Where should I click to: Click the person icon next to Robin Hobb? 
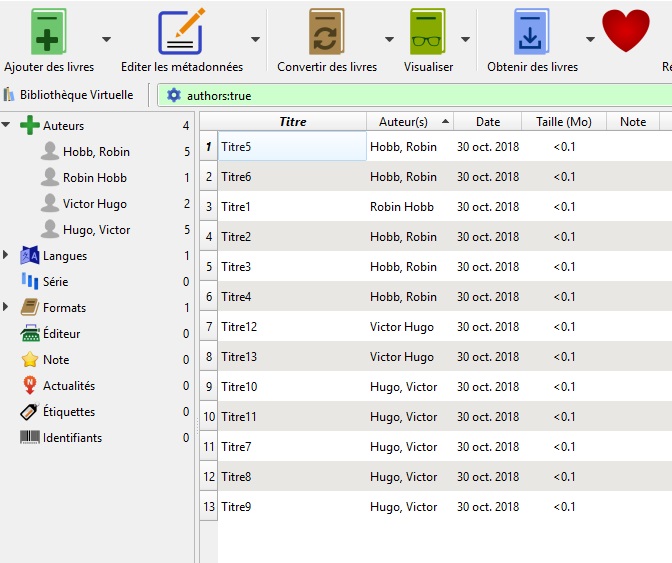pos(50,177)
